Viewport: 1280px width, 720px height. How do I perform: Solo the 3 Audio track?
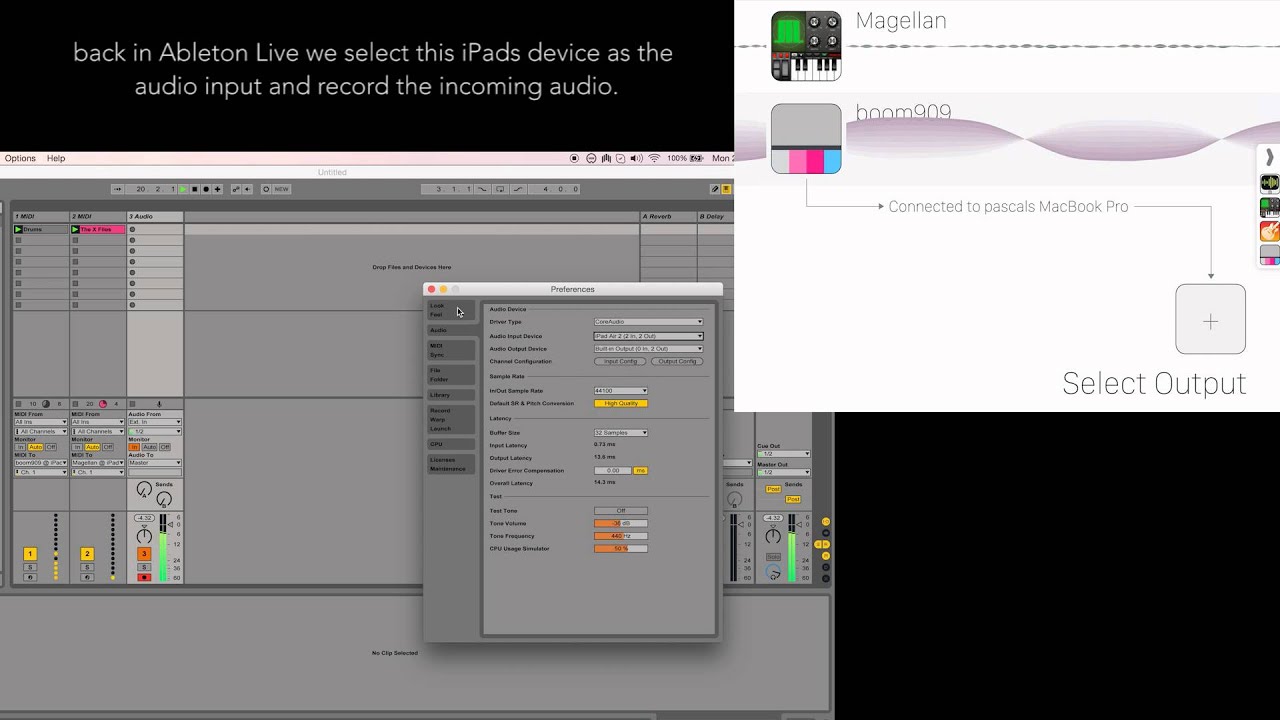pyautogui.click(x=144, y=567)
